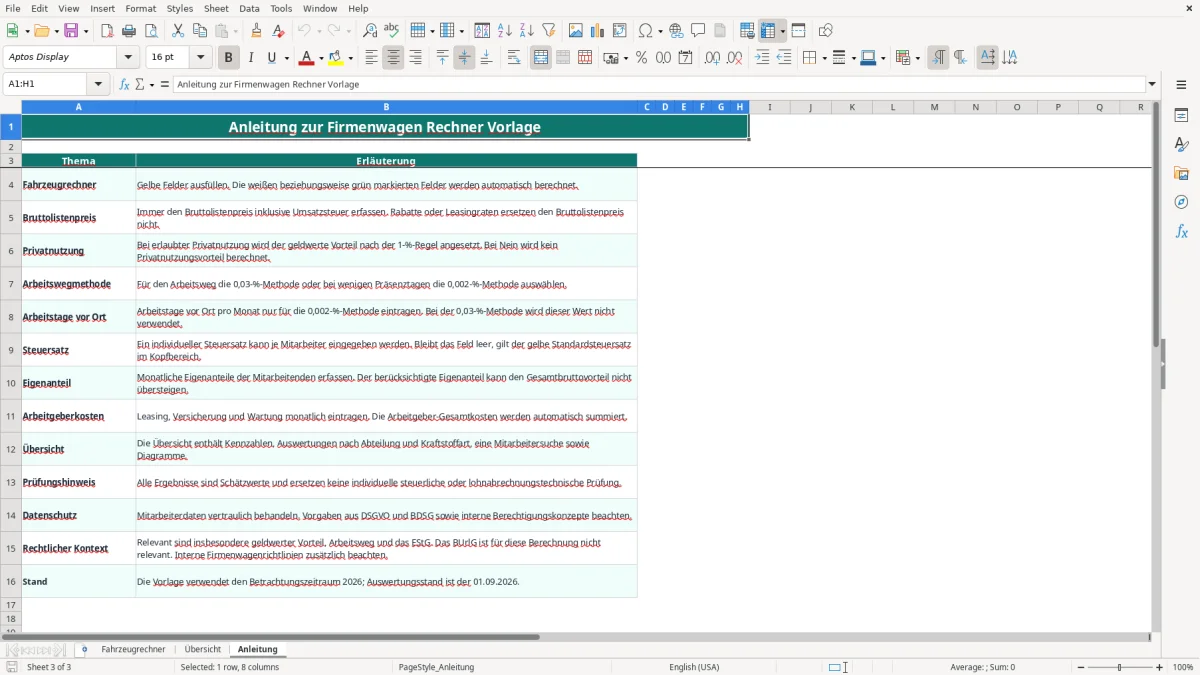
Task: Insert a comment
Action: point(698,31)
